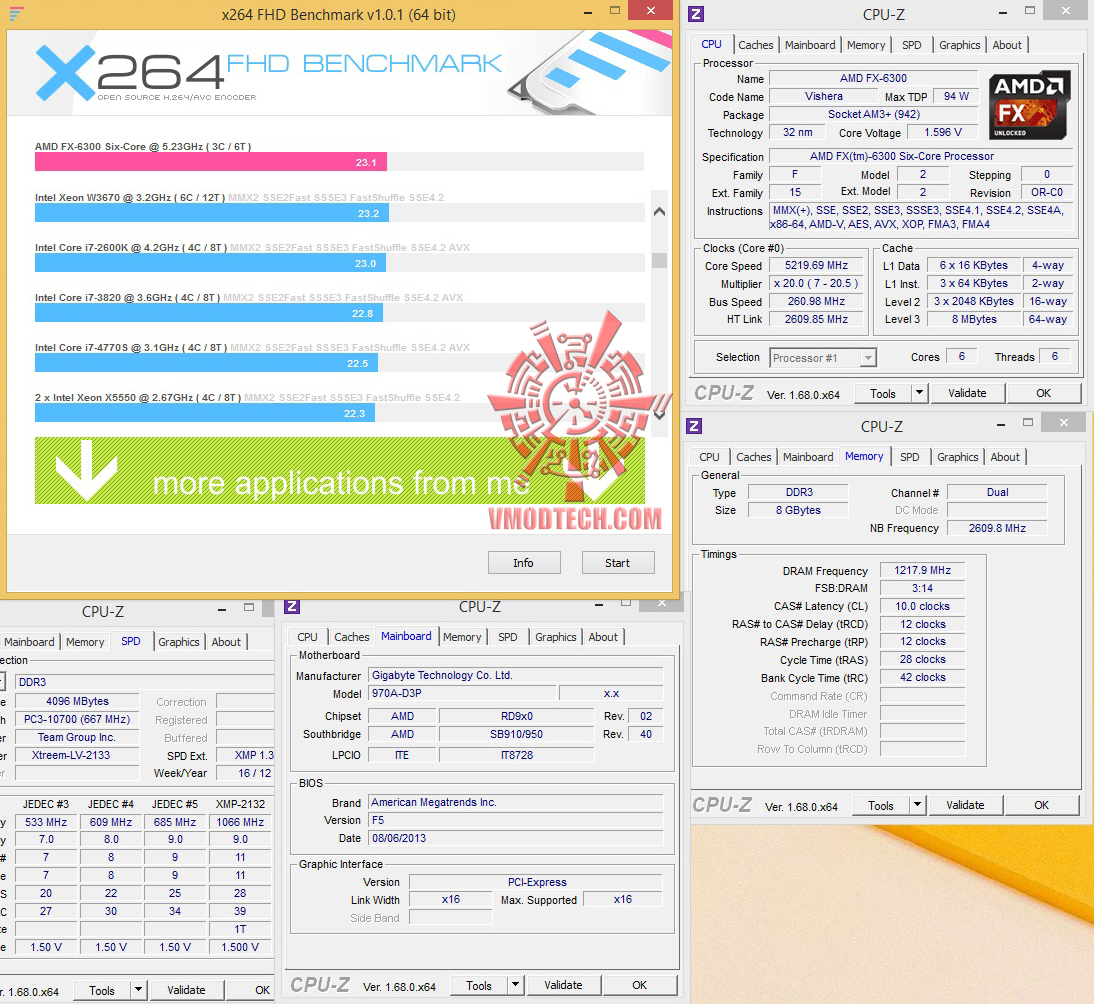Expand Tools dropdown arrow in CPU tab window
Viewport: 1094px width, 1004px height.
(920, 394)
